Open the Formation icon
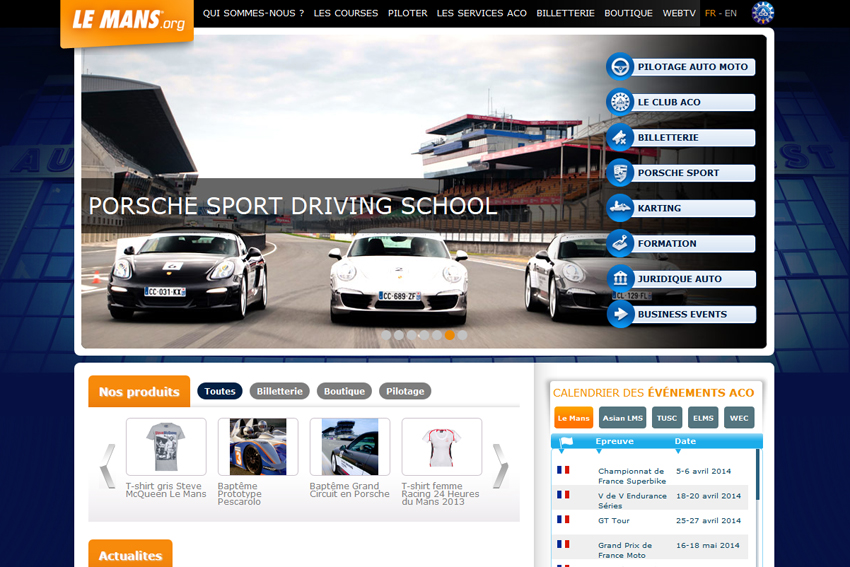850x567 pixels. click(620, 243)
